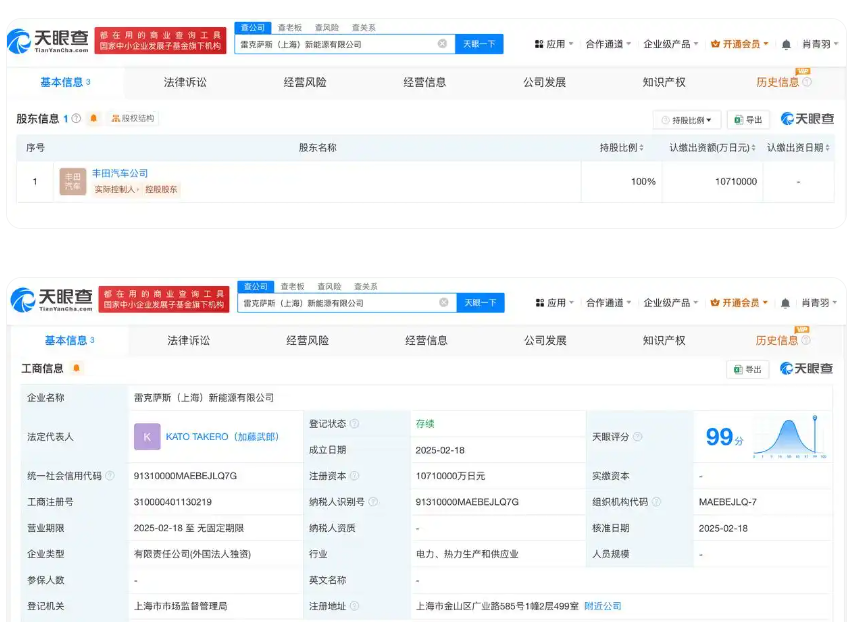Click the 股权结构 button
856x622 pixels.
click(133, 119)
